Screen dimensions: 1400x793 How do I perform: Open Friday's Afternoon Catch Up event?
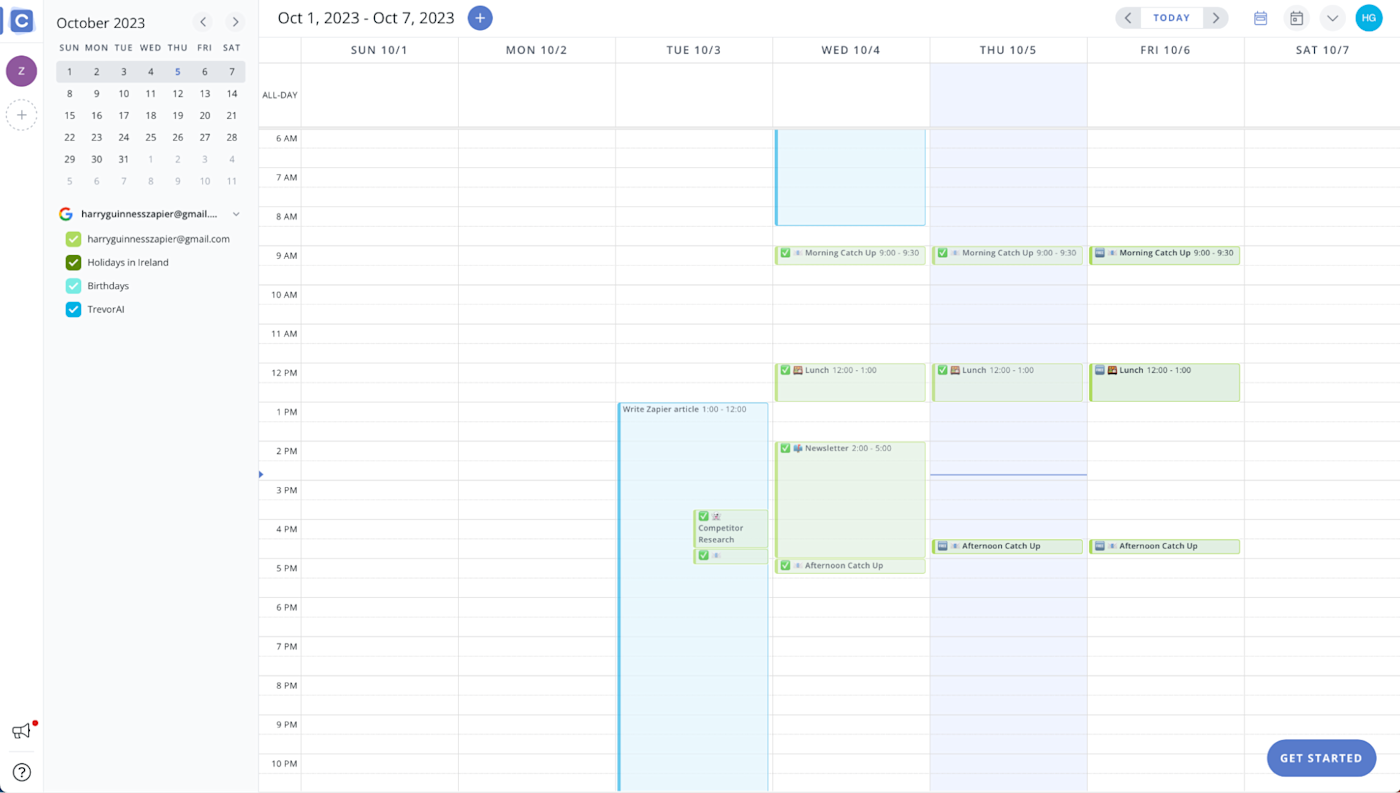(x=1165, y=547)
